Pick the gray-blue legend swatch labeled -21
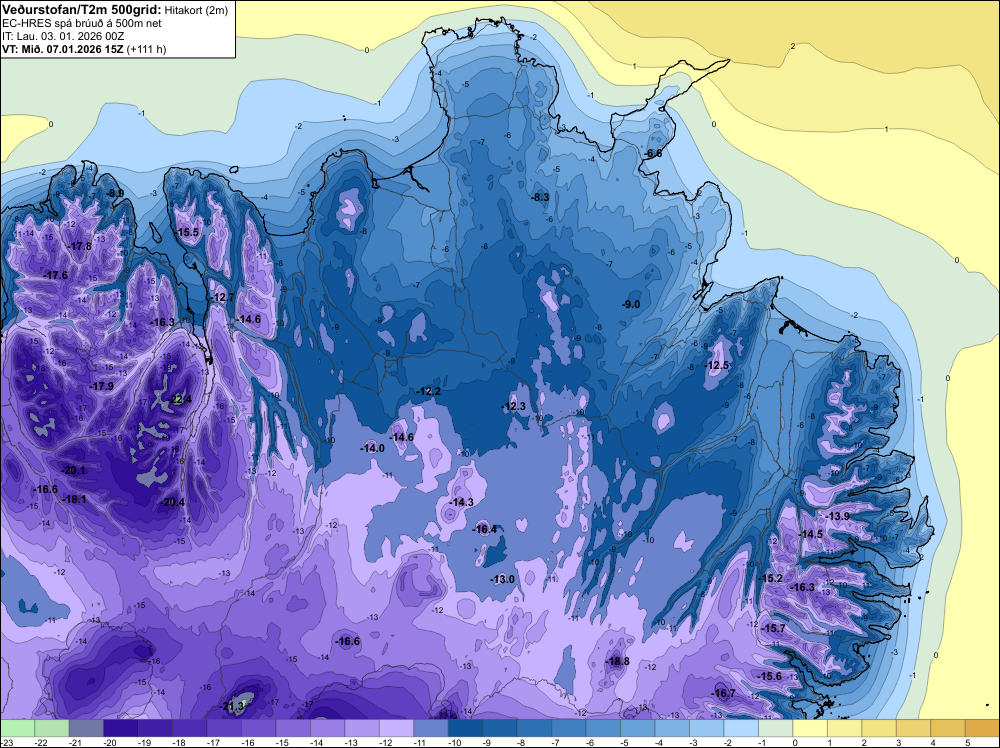 [x=86, y=728]
